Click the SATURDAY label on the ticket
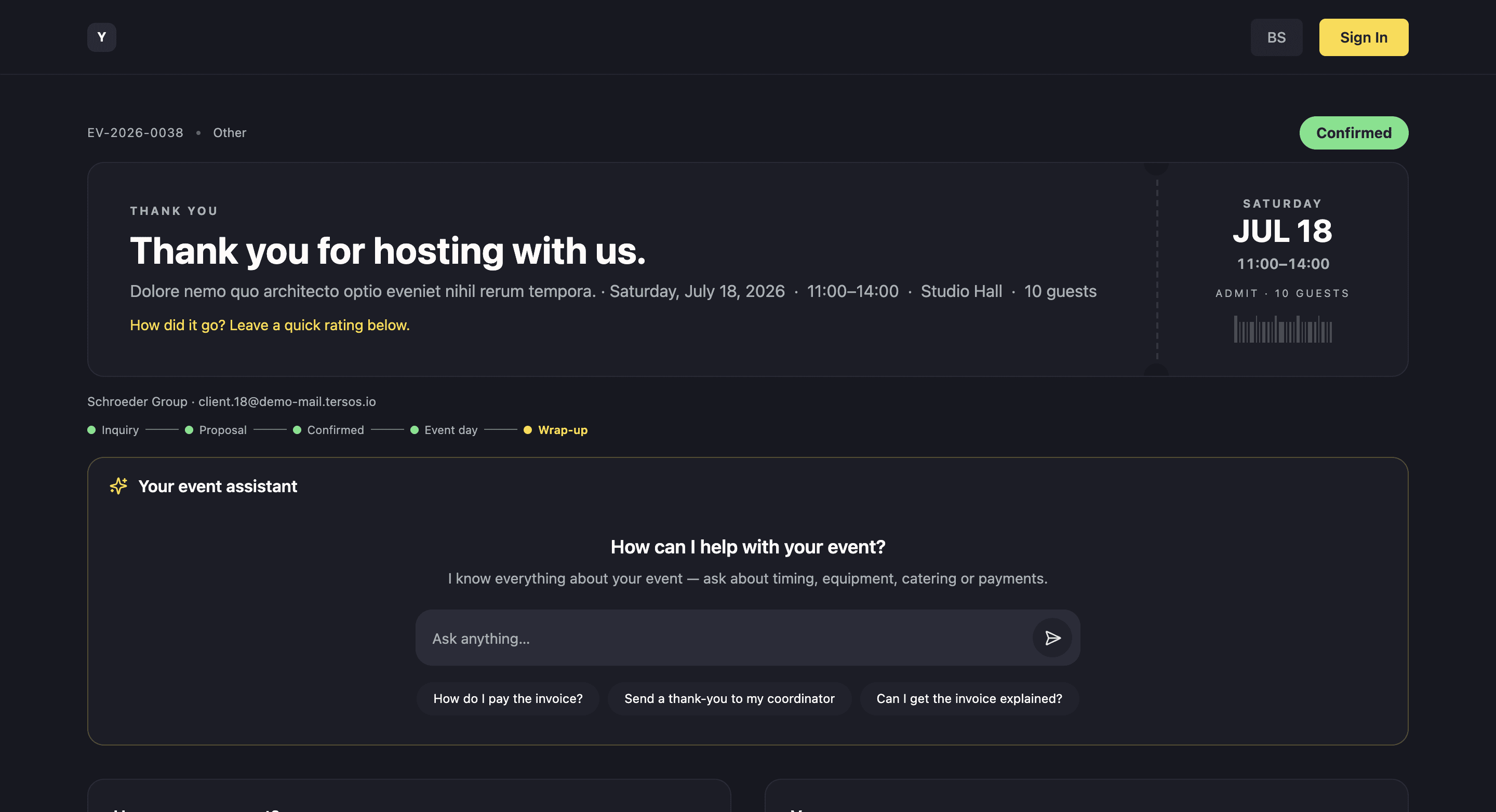The height and width of the screenshot is (812, 1496). (x=1283, y=204)
